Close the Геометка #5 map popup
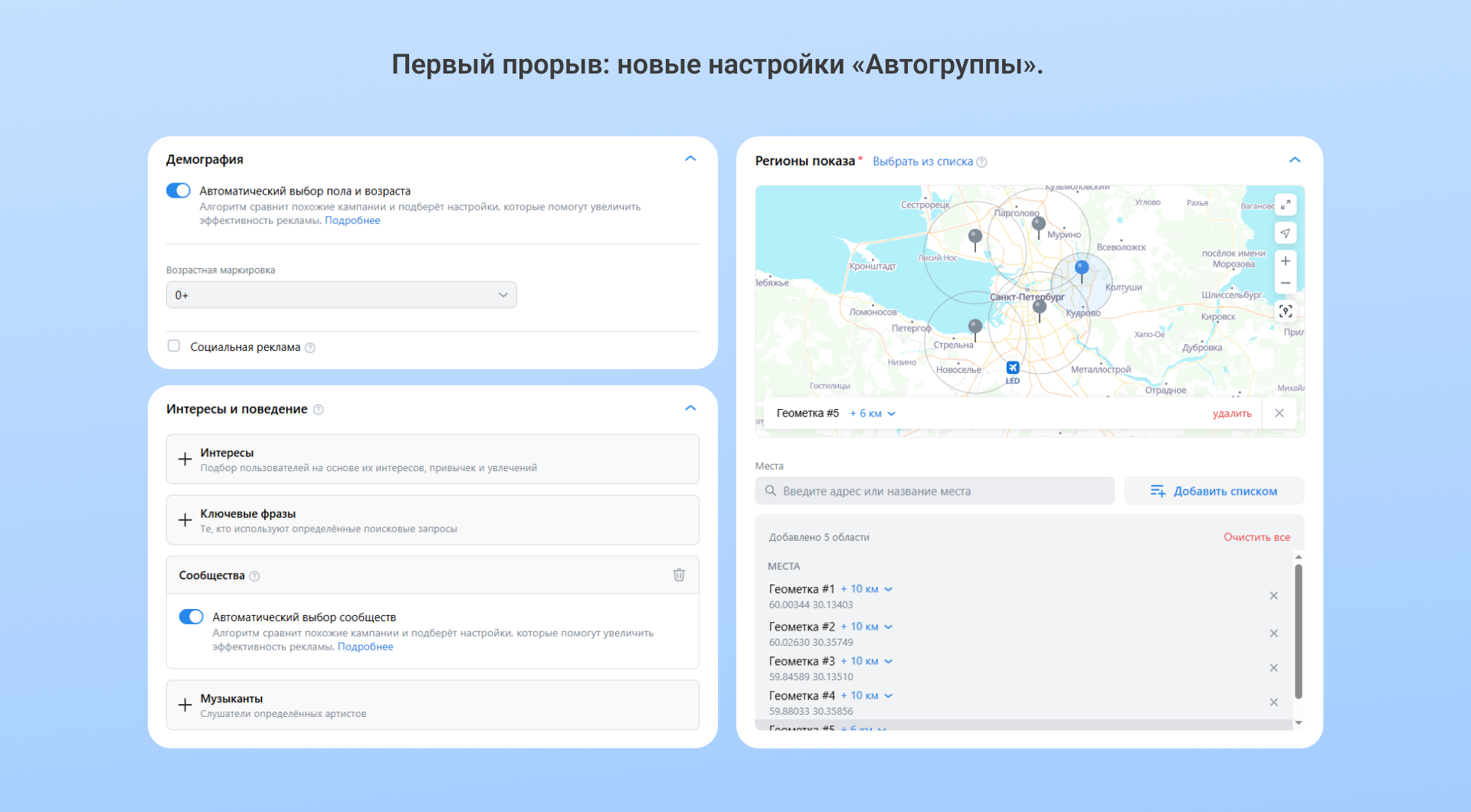 1279,413
